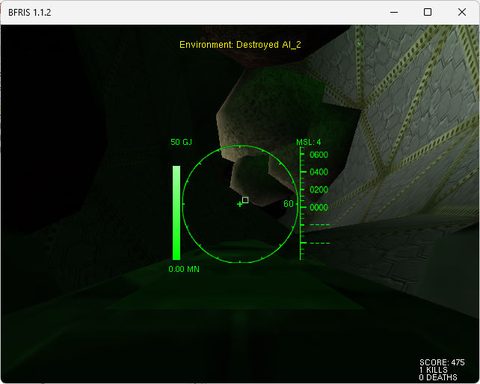This screenshot has width=480, height=384.
Task: Click the vertical green energy bar
Action: pos(176,213)
